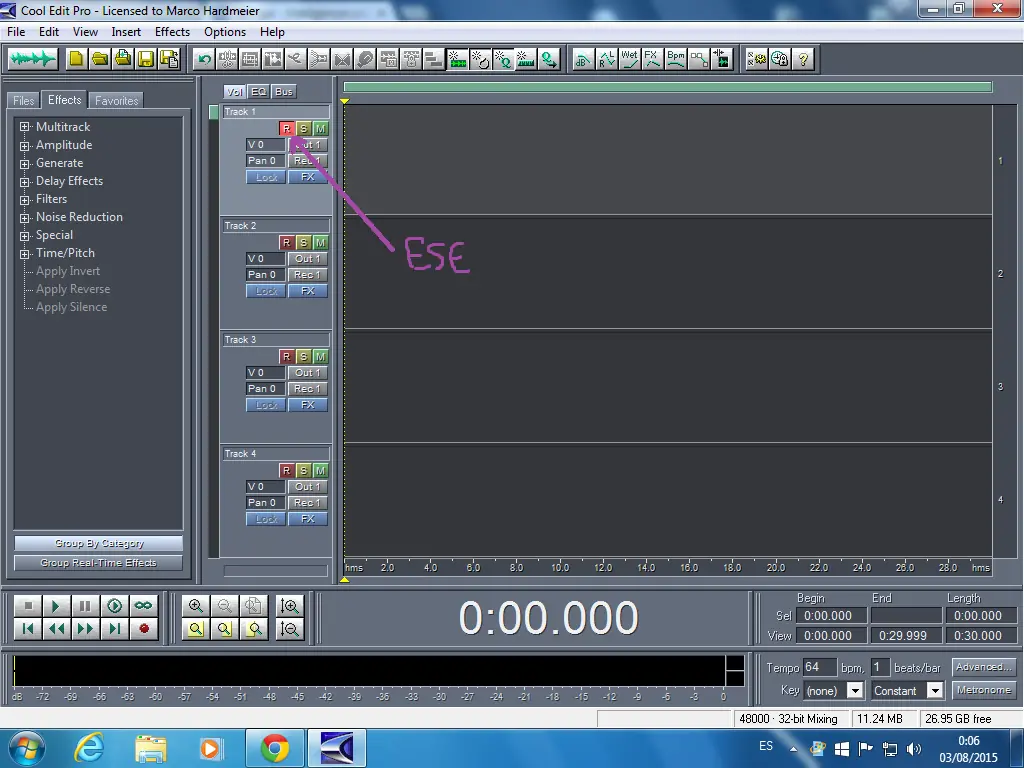
Task: Arm Track 2 record R button
Action: [x=286, y=243]
